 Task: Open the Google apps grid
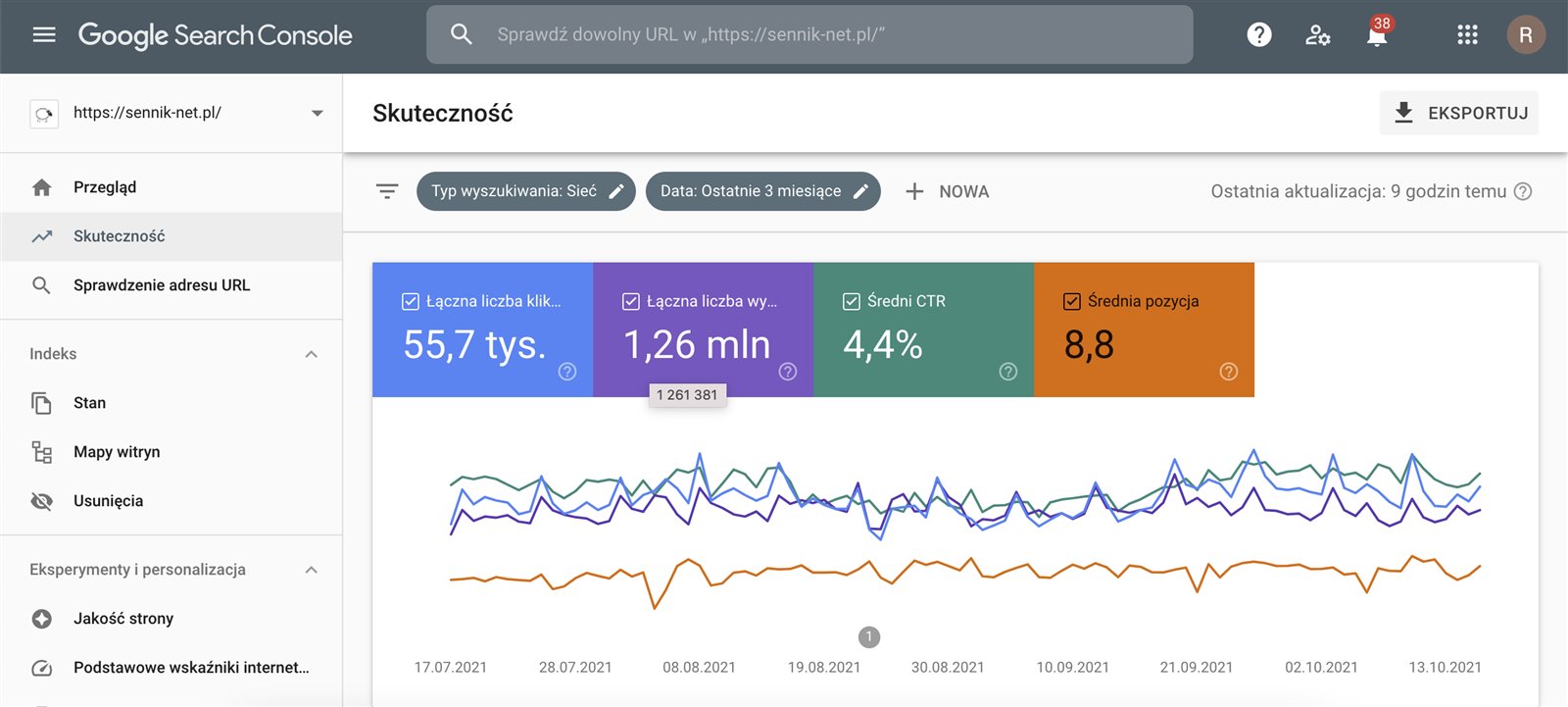point(1466,35)
